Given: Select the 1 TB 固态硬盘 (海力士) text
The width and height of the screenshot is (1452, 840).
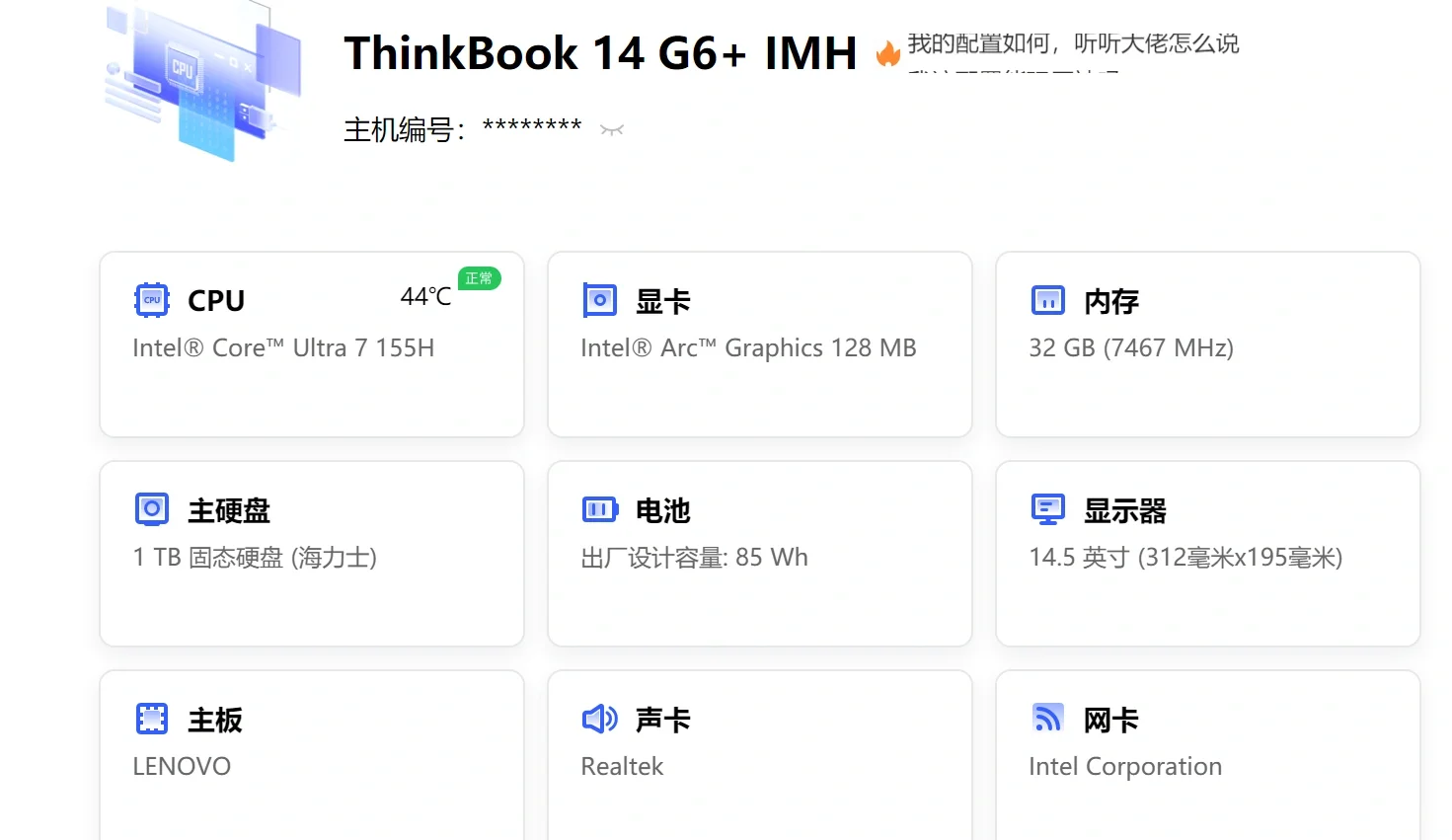Looking at the screenshot, I should pyautogui.click(x=255, y=558).
